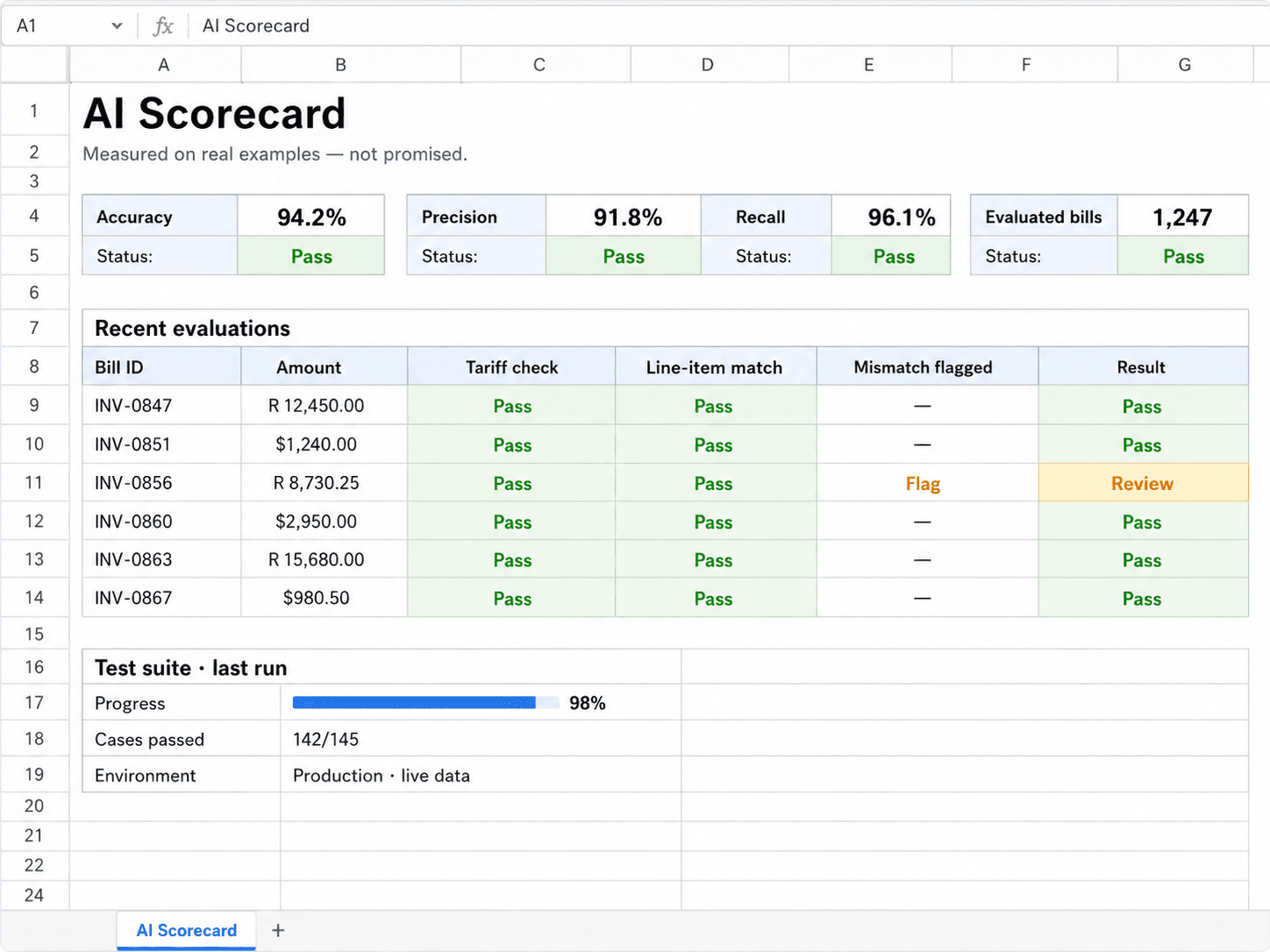Select bill INV-0856 cell
1270x952 pixels.
(161, 482)
